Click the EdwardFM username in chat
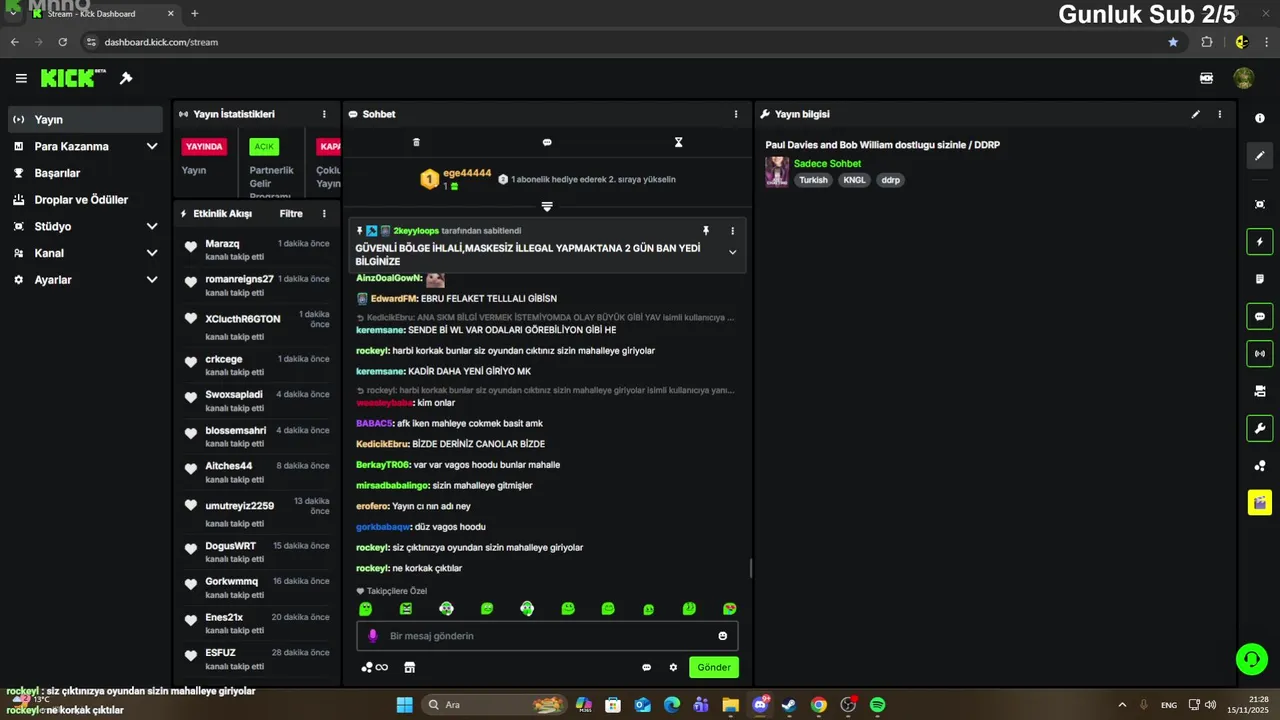1280x720 pixels. point(394,298)
